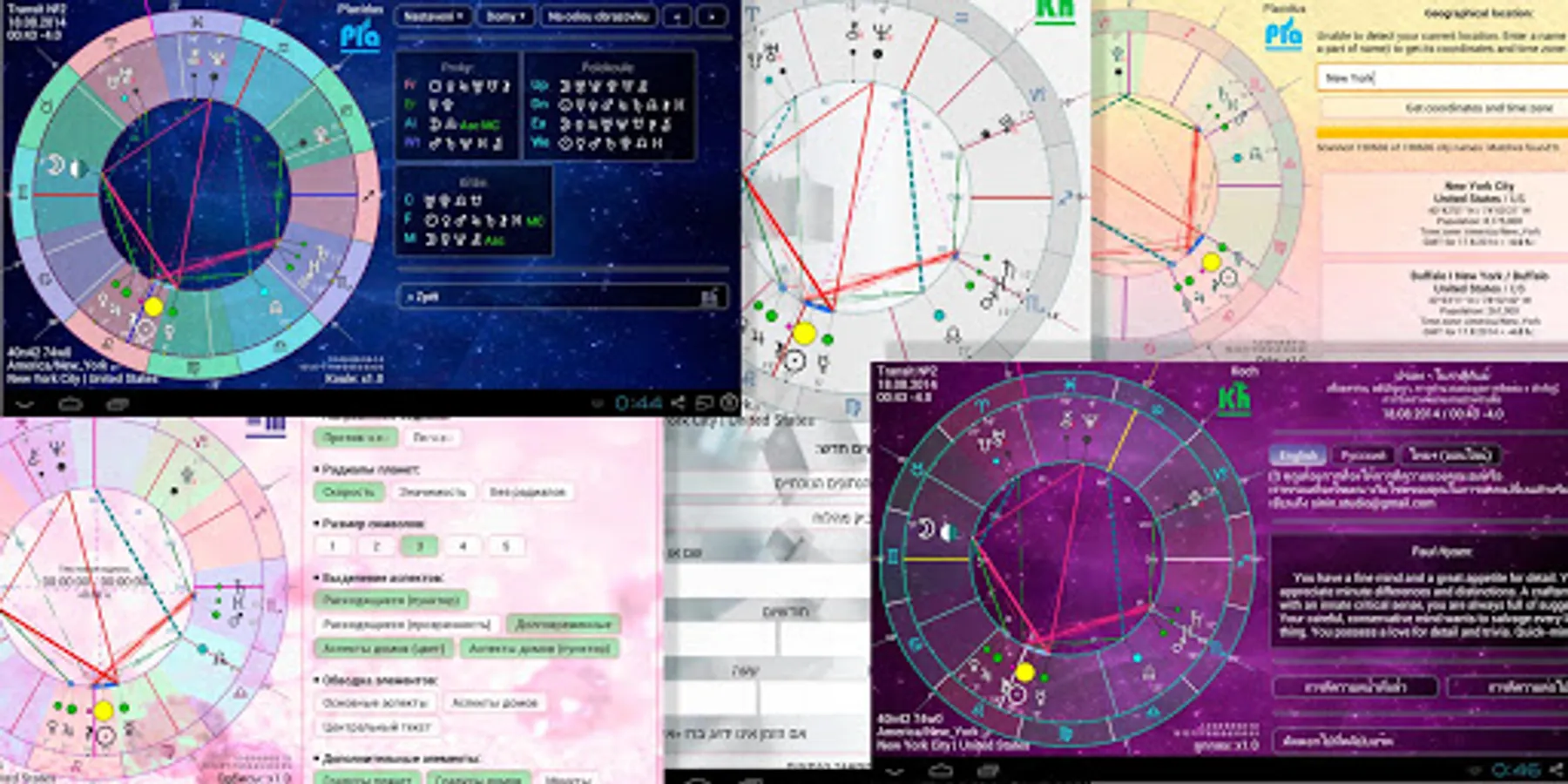
Task: Toggle the Скорость planet radius option
Action: 348,492
